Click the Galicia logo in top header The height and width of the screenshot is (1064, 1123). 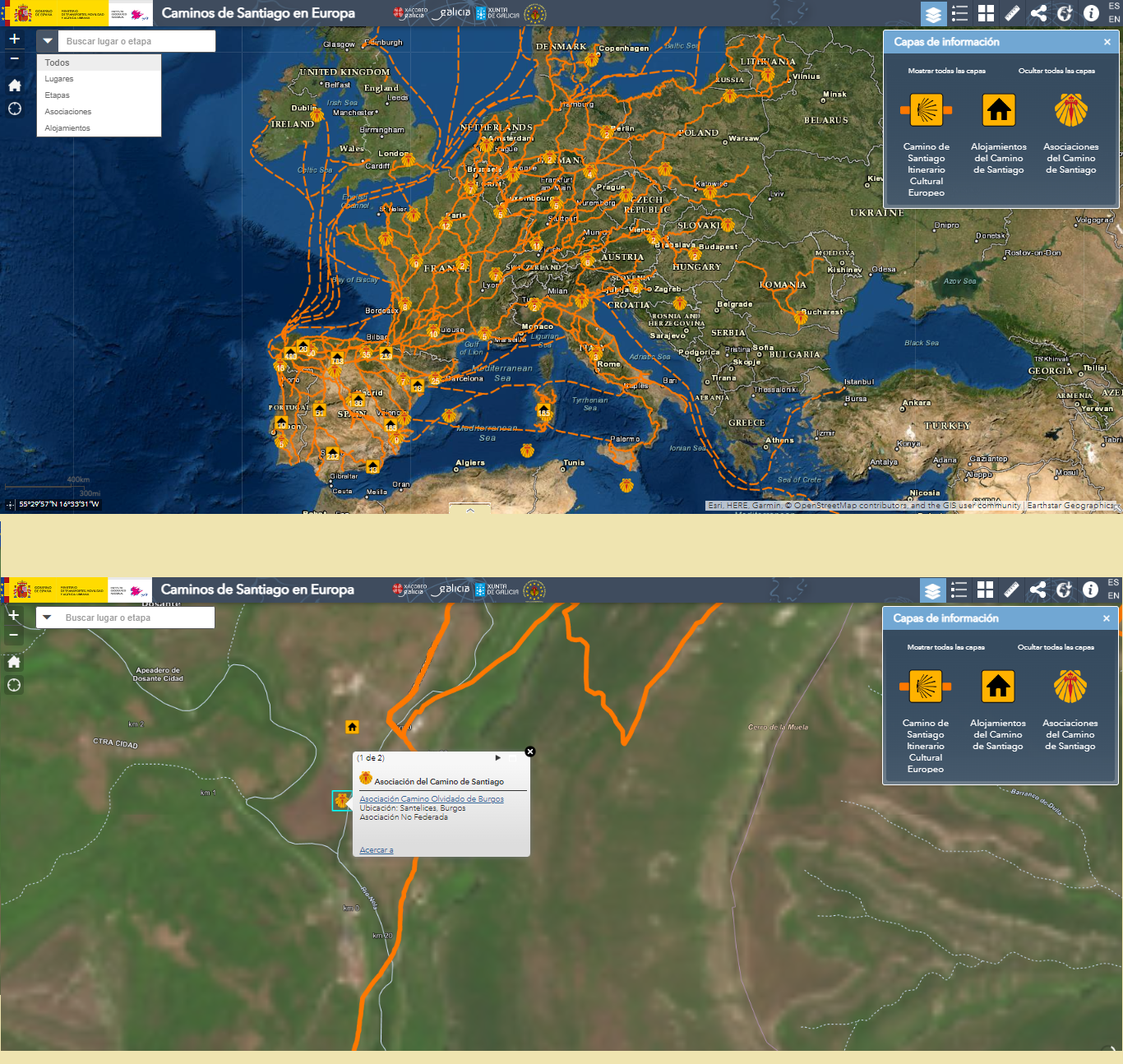[451, 13]
